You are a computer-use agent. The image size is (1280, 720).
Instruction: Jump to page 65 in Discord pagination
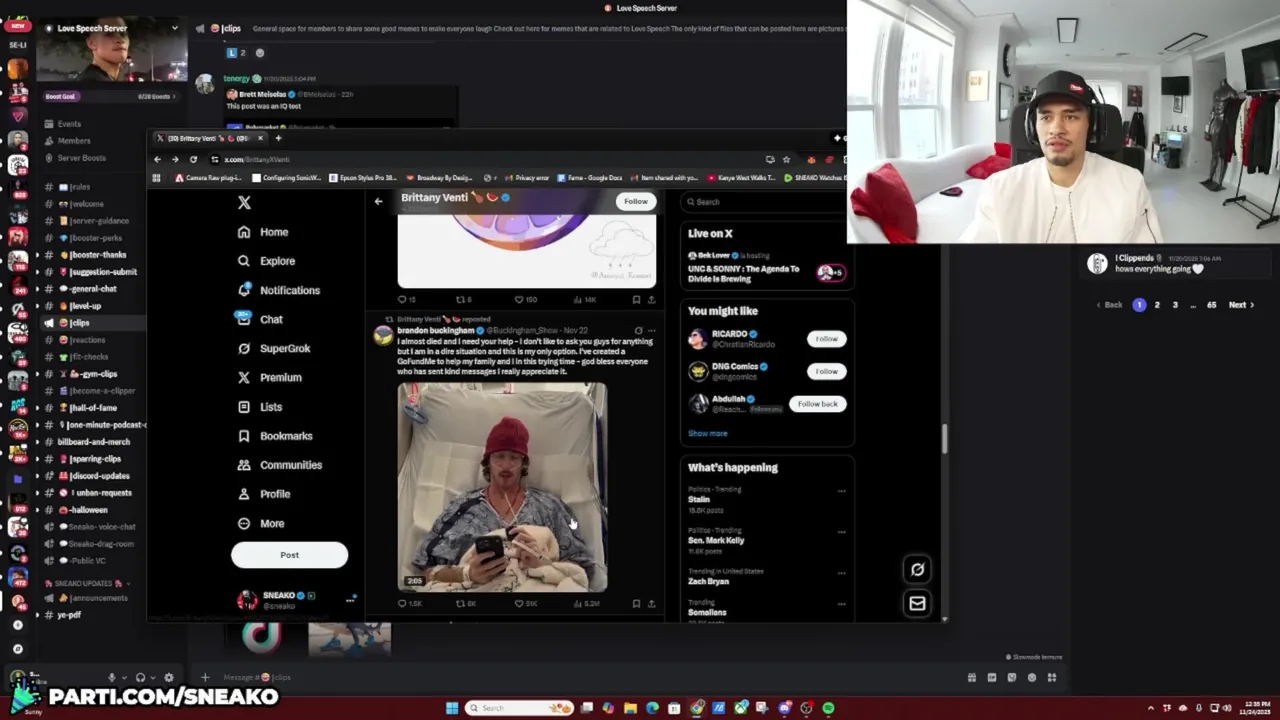pyautogui.click(x=1211, y=305)
